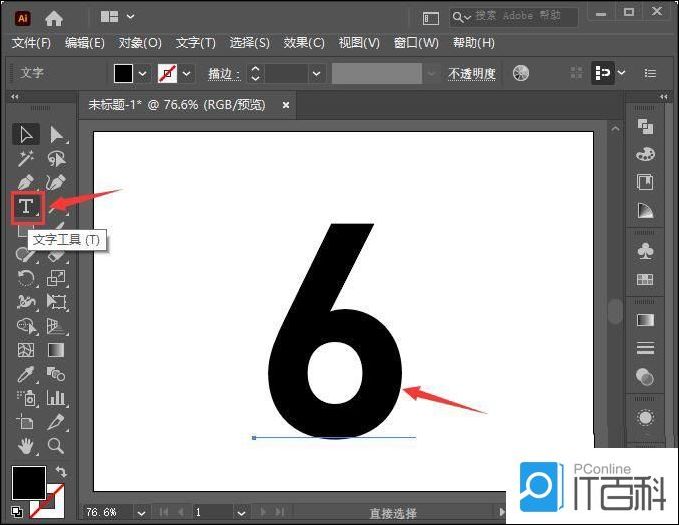The image size is (679, 525).
Task: Open the Swatches grid panel icon
Action: (x=645, y=279)
